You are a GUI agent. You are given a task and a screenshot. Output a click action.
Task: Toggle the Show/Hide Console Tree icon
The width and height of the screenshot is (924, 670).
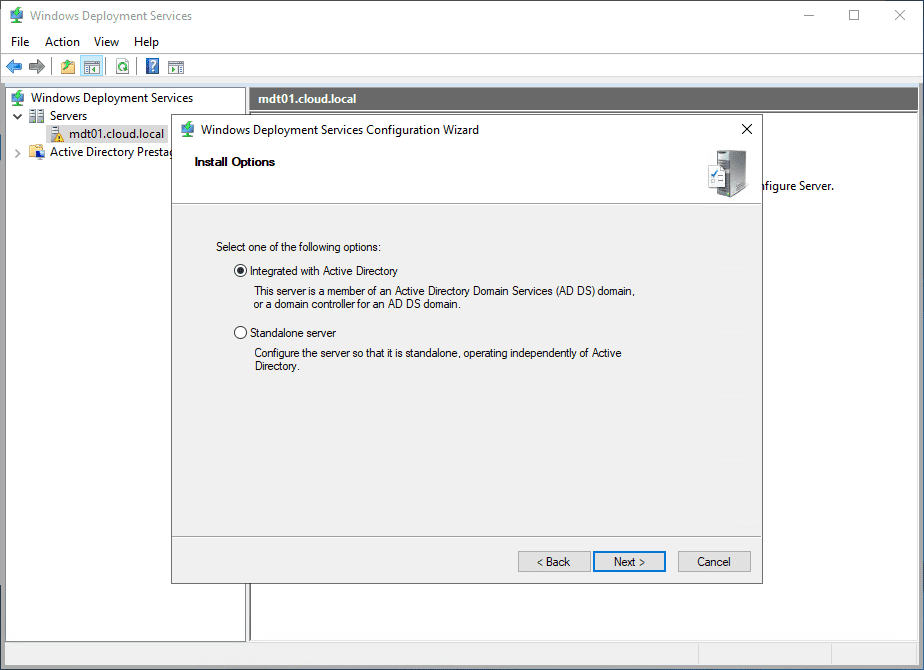pos(92,67)
